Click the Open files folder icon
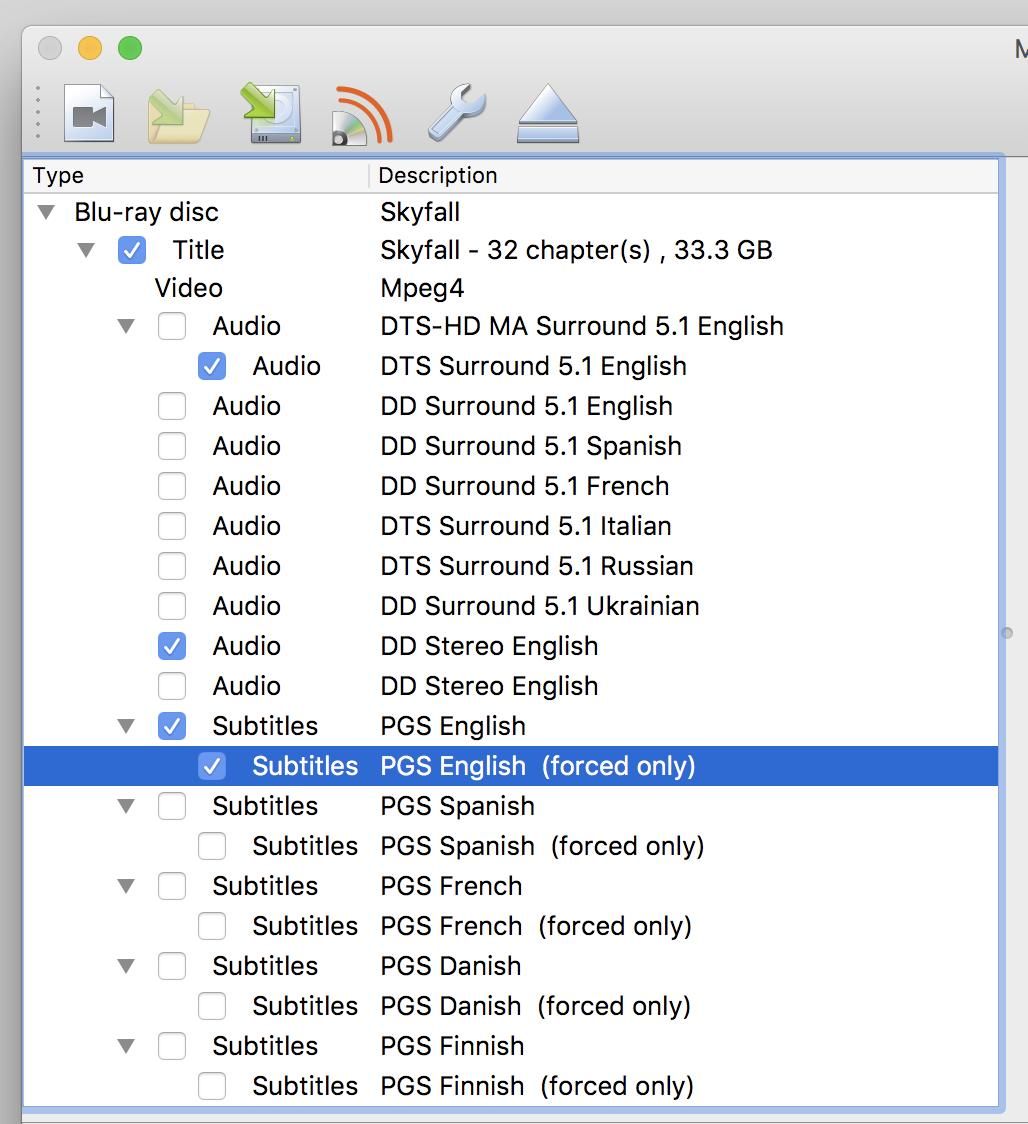This screenshot has width=1028, height=1124. tap(179, 115)
